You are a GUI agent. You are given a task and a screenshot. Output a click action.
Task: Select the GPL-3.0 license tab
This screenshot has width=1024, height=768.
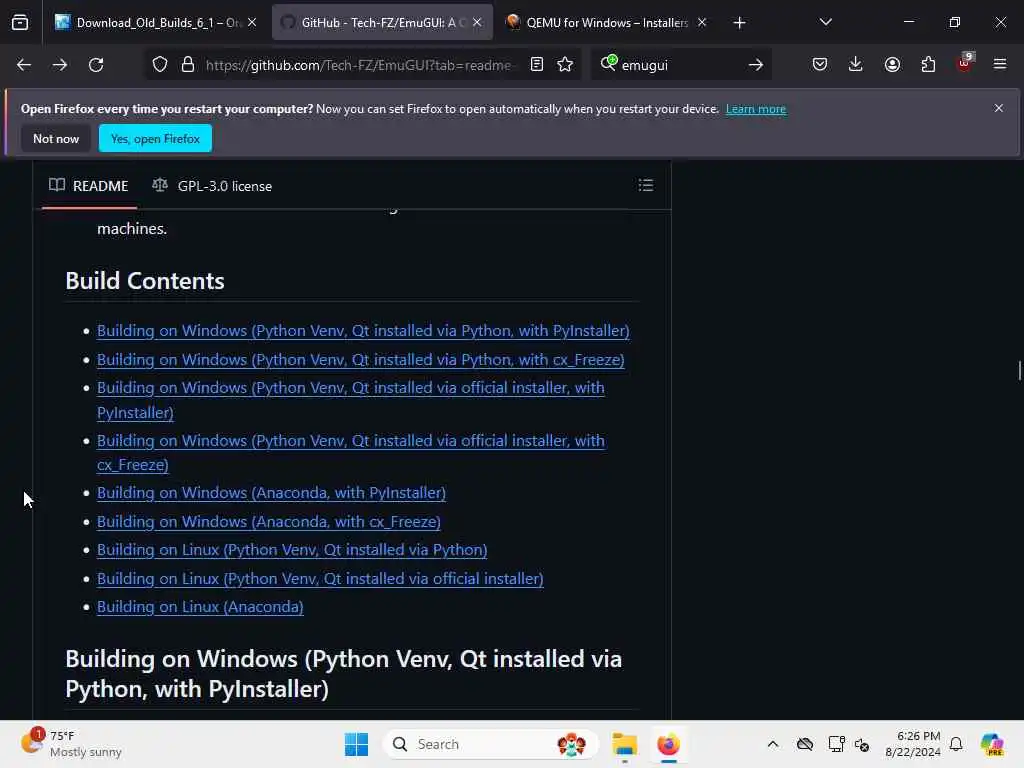click(212, 186)
